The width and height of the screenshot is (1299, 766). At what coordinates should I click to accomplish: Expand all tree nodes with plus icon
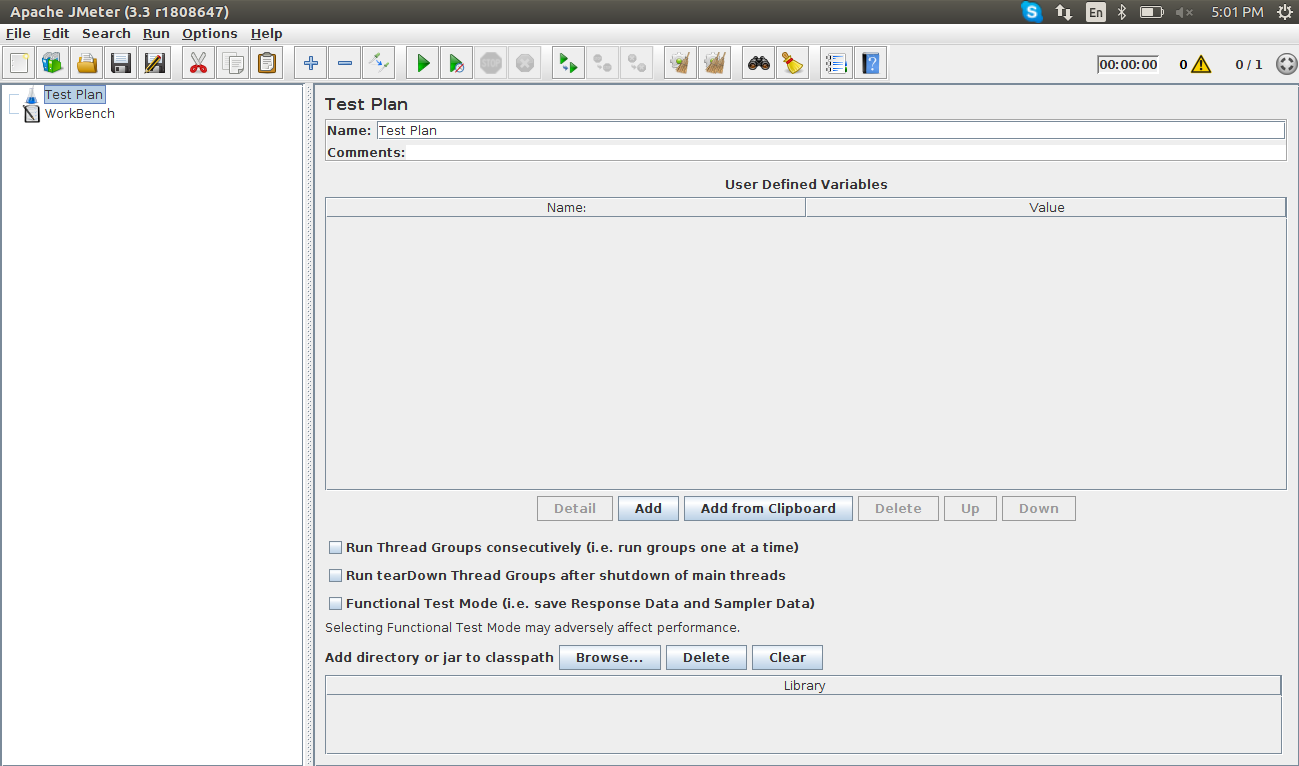click(x=310, y=64)
